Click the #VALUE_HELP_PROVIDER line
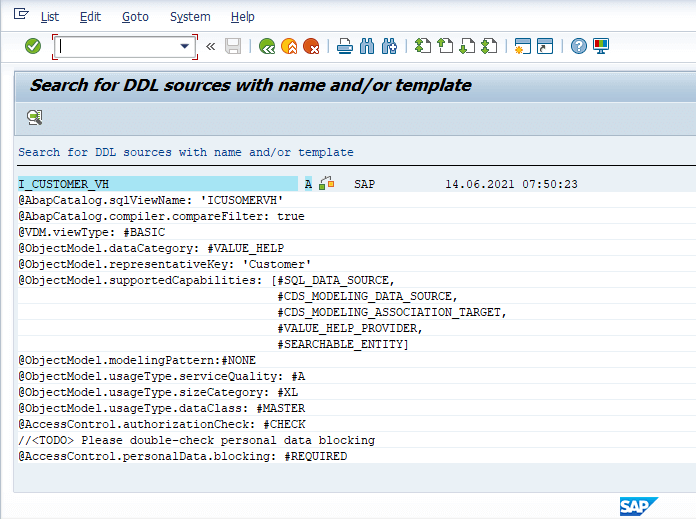This screenshot has width=696, height=519. click(350, 328)
